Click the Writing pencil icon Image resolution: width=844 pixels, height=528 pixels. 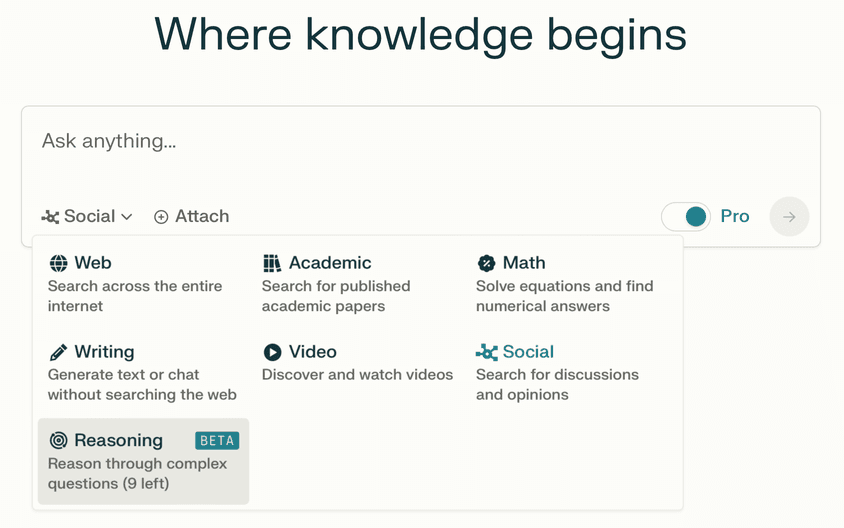[58, 352]
